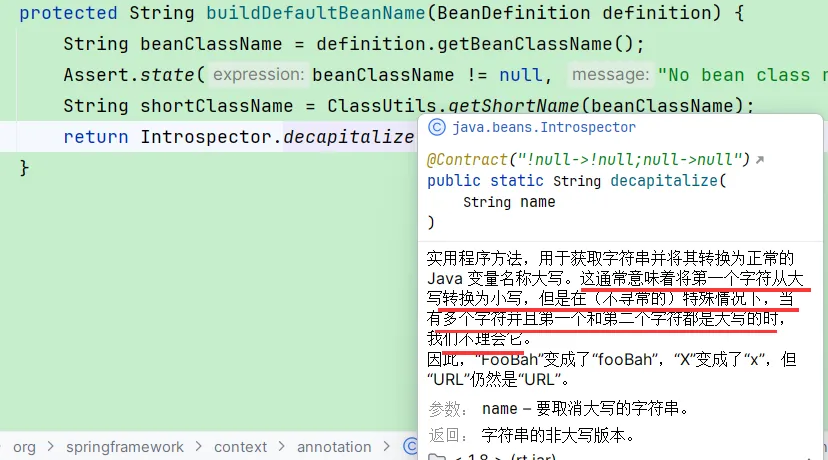
Task: Expand the chevron after context breadcrumb
Action: 281,447
